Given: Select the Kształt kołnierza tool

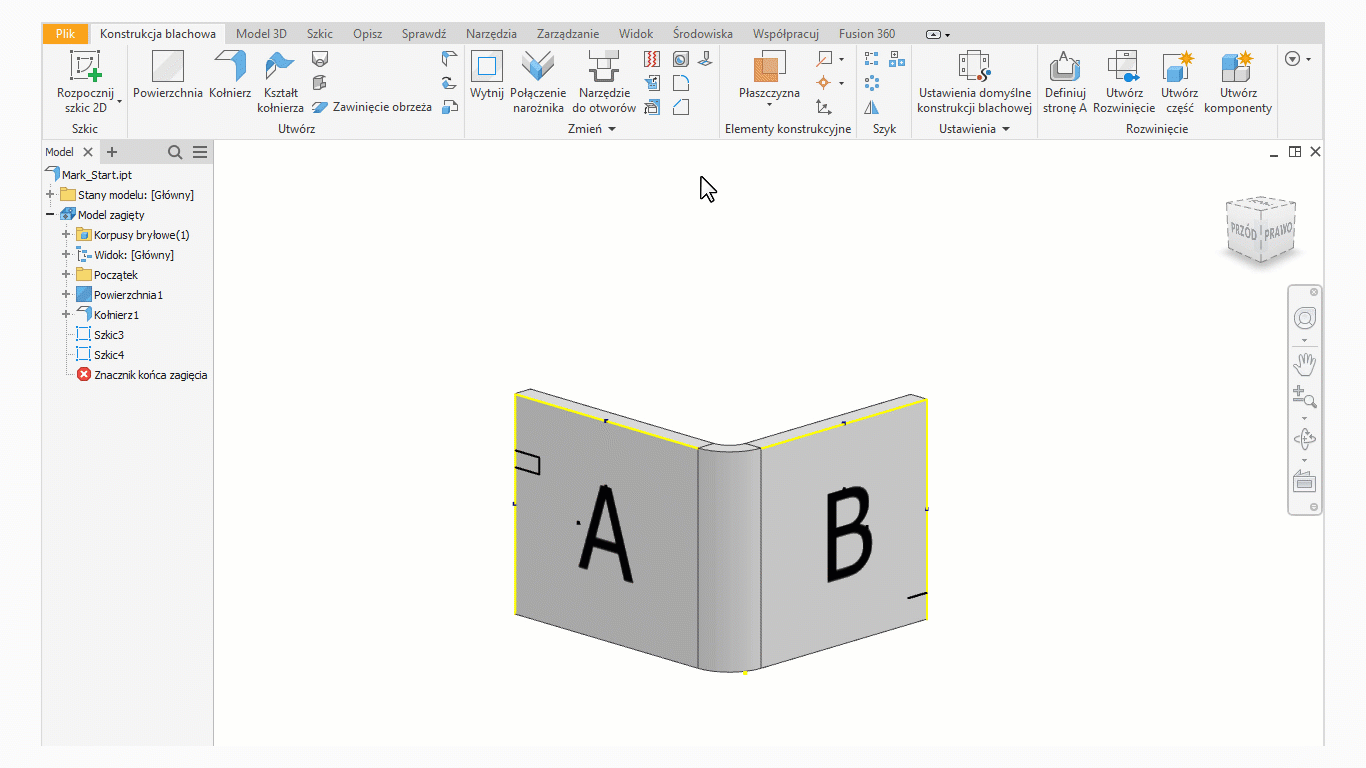Looking at the screenshot, I should (280, 82).
